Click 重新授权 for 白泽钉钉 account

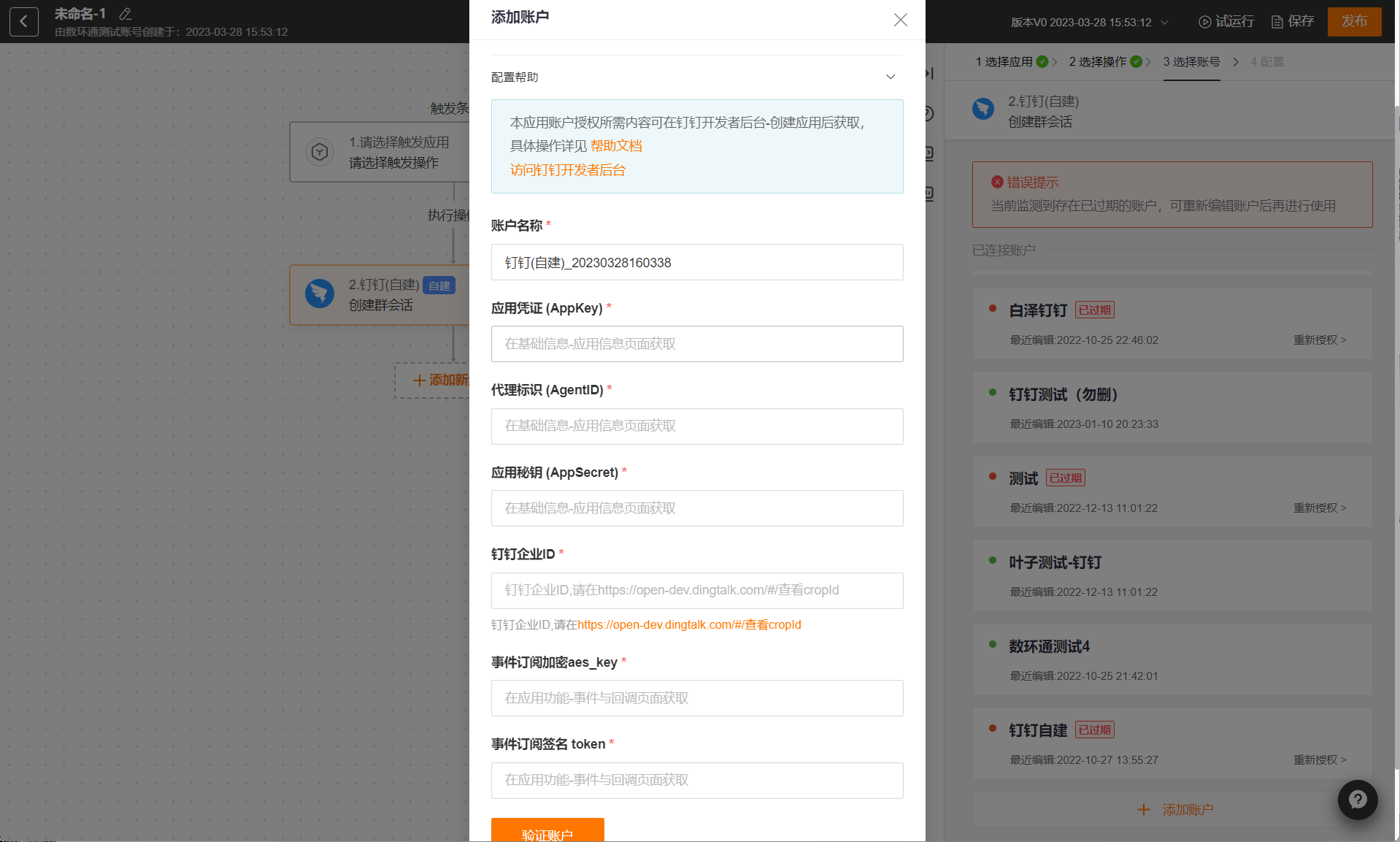[x=1319, y=340]
